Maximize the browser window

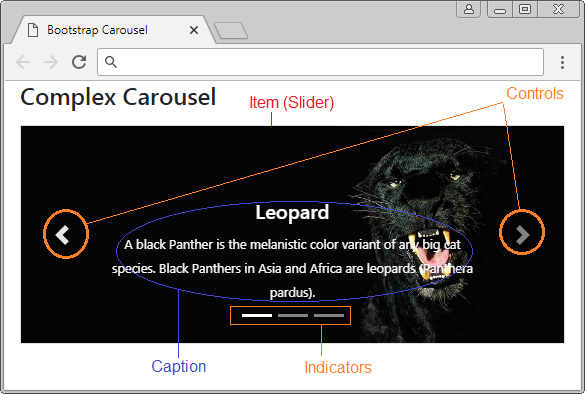[x=525, y=9]
